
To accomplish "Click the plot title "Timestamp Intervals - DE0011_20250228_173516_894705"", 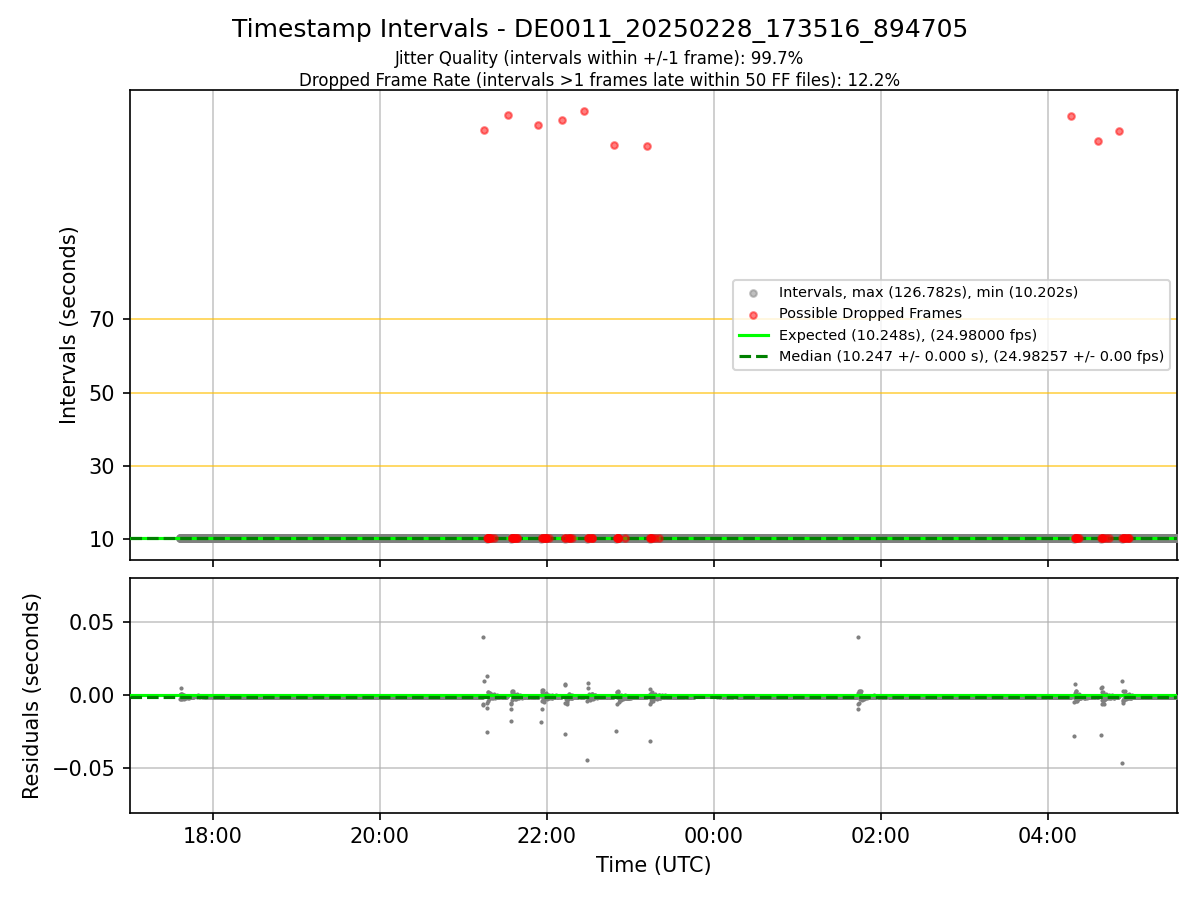I will tap(600, 29).
